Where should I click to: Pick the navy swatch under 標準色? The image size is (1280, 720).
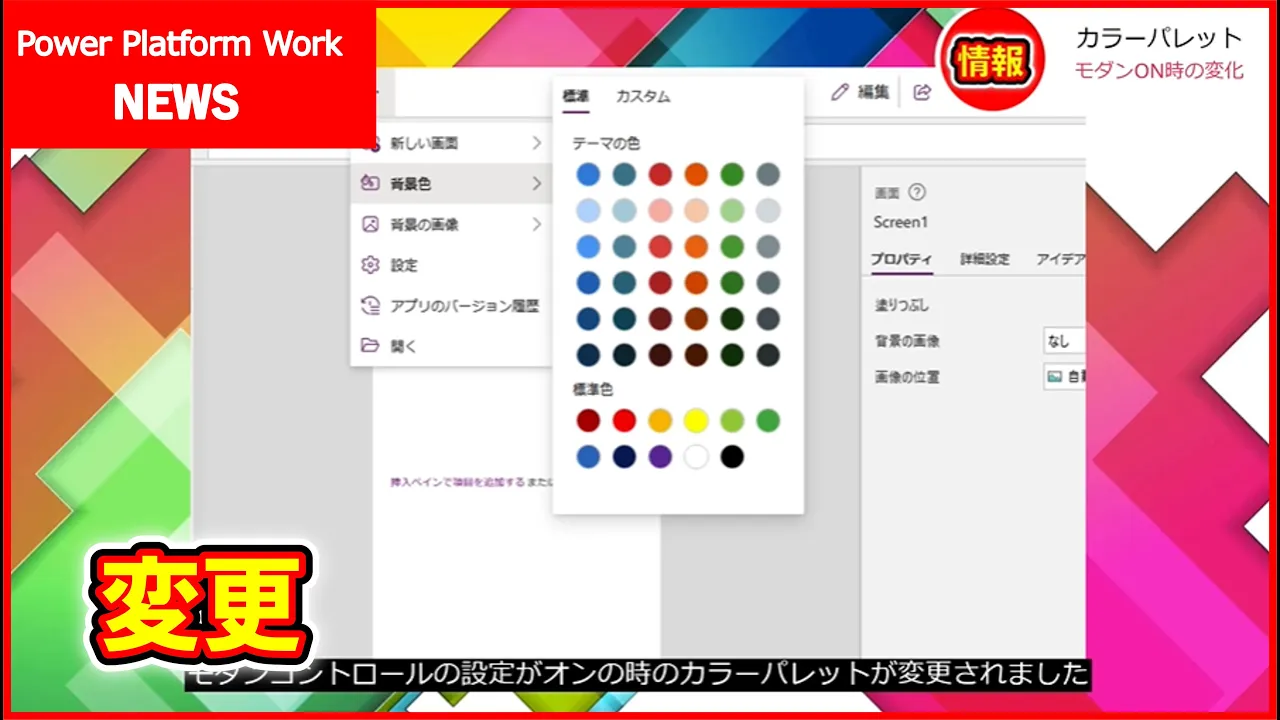point(624,457)
